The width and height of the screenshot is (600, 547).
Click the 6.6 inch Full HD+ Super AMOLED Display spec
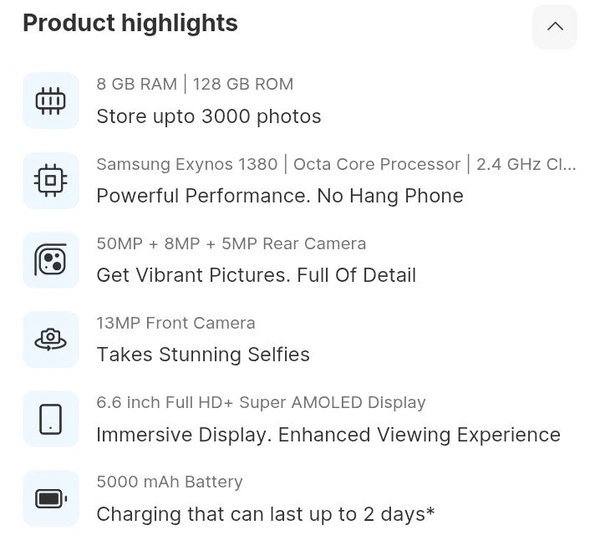[x=261, y=402]
